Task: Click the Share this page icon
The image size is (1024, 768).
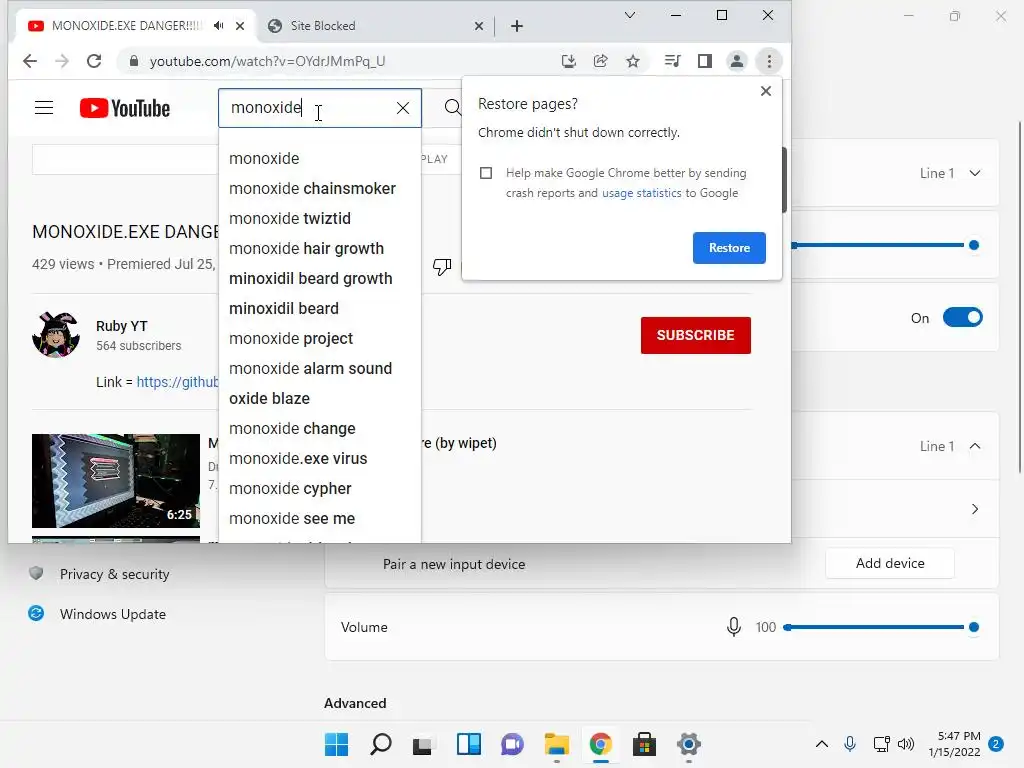Action: pos(601,61)
